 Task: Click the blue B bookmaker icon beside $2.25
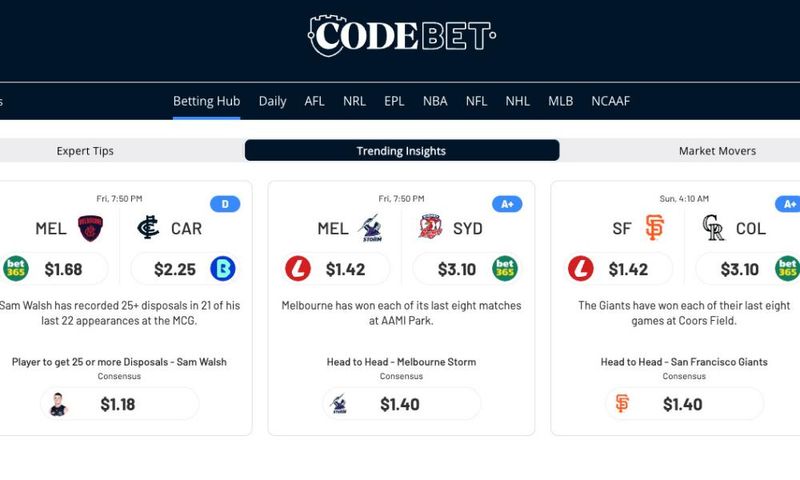coord(223,268)
